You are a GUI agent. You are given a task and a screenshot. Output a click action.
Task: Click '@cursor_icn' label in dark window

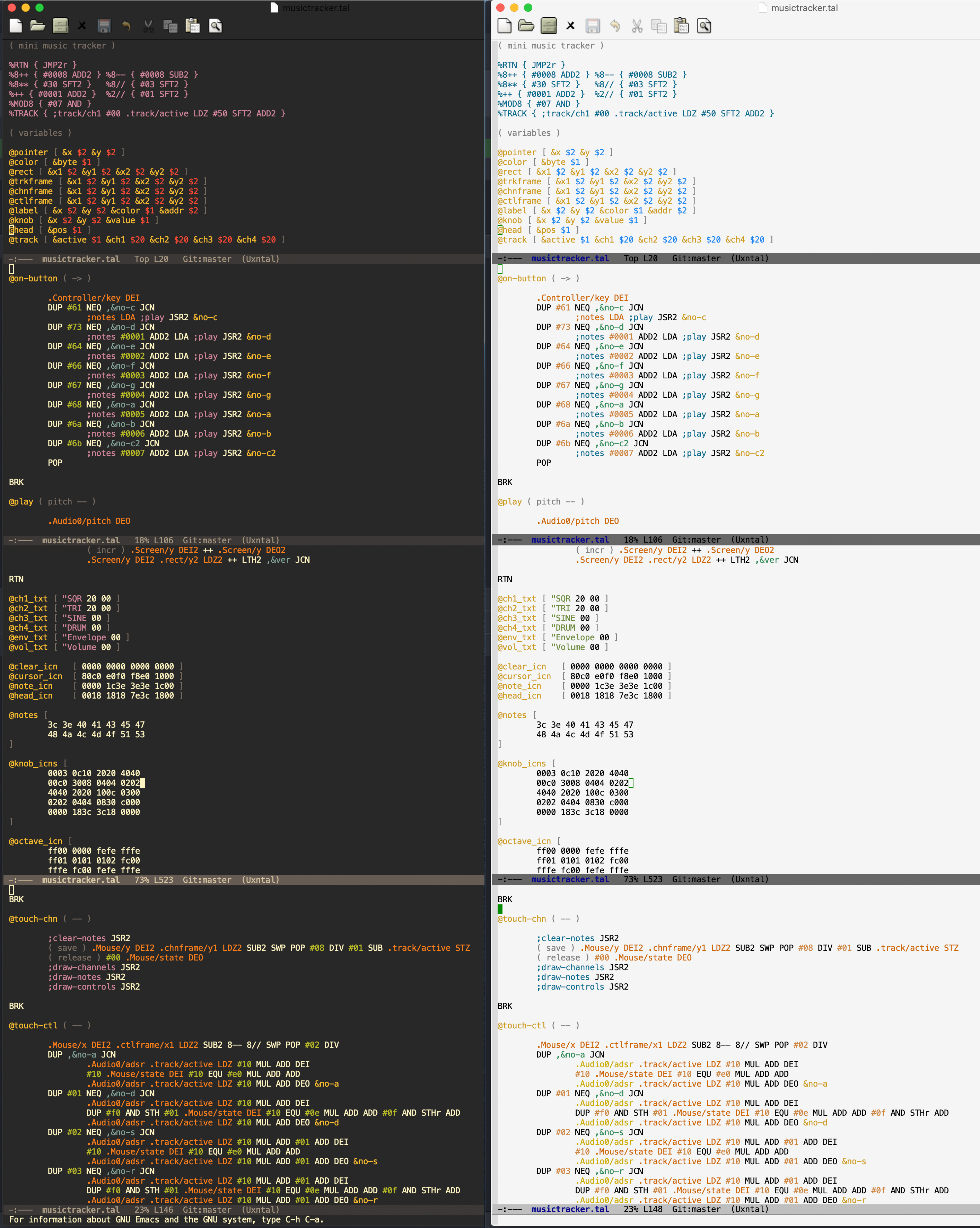35,676
